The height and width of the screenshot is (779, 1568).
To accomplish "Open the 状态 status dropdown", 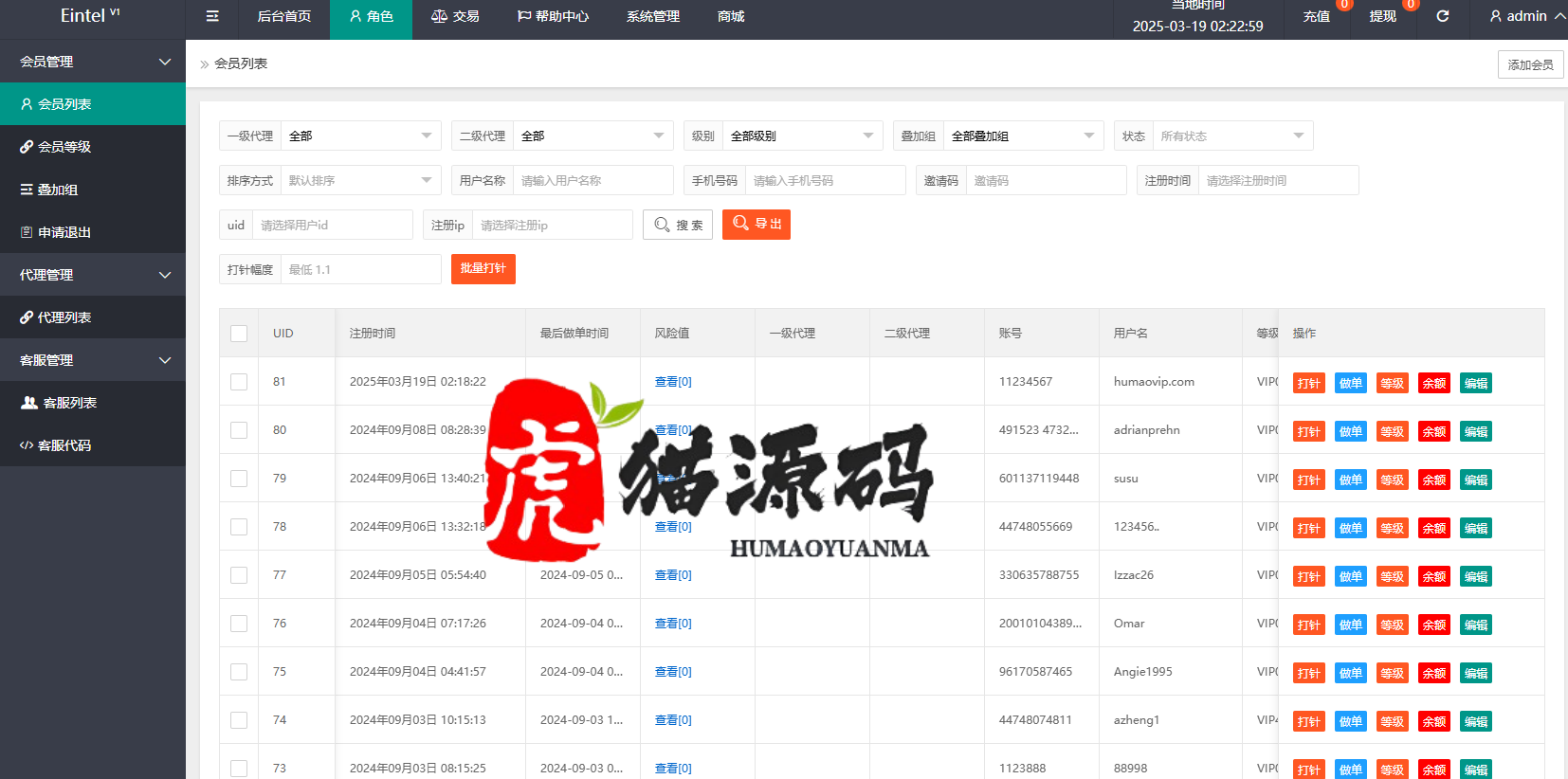I will tap(1233, 136).
